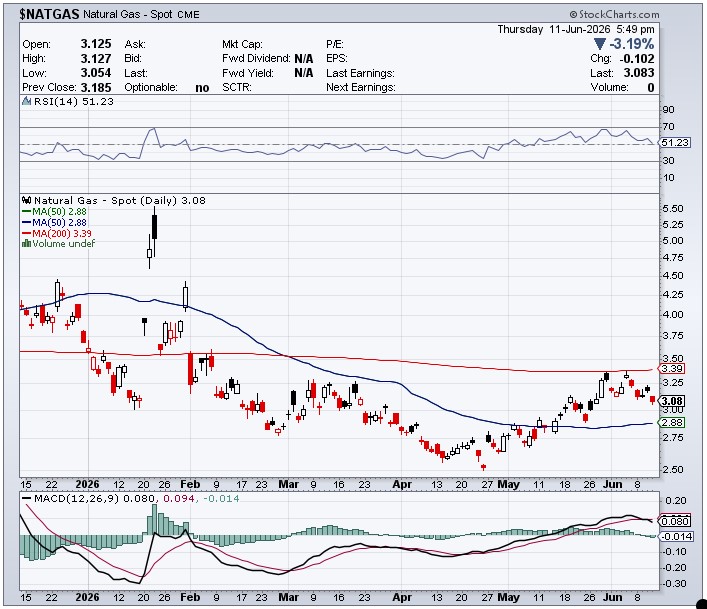
Task: Click the $NATGAS ticker symbol title
Action: point(49,14)
